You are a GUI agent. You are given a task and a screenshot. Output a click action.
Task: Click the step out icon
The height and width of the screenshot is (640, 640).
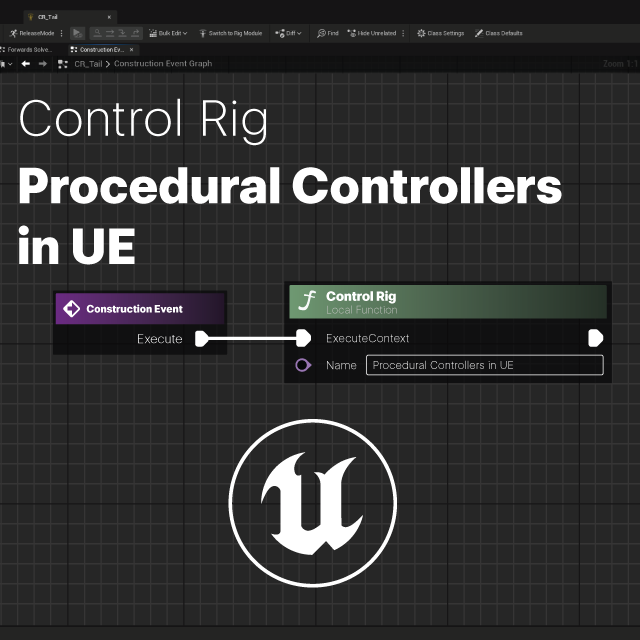point(135,33)
